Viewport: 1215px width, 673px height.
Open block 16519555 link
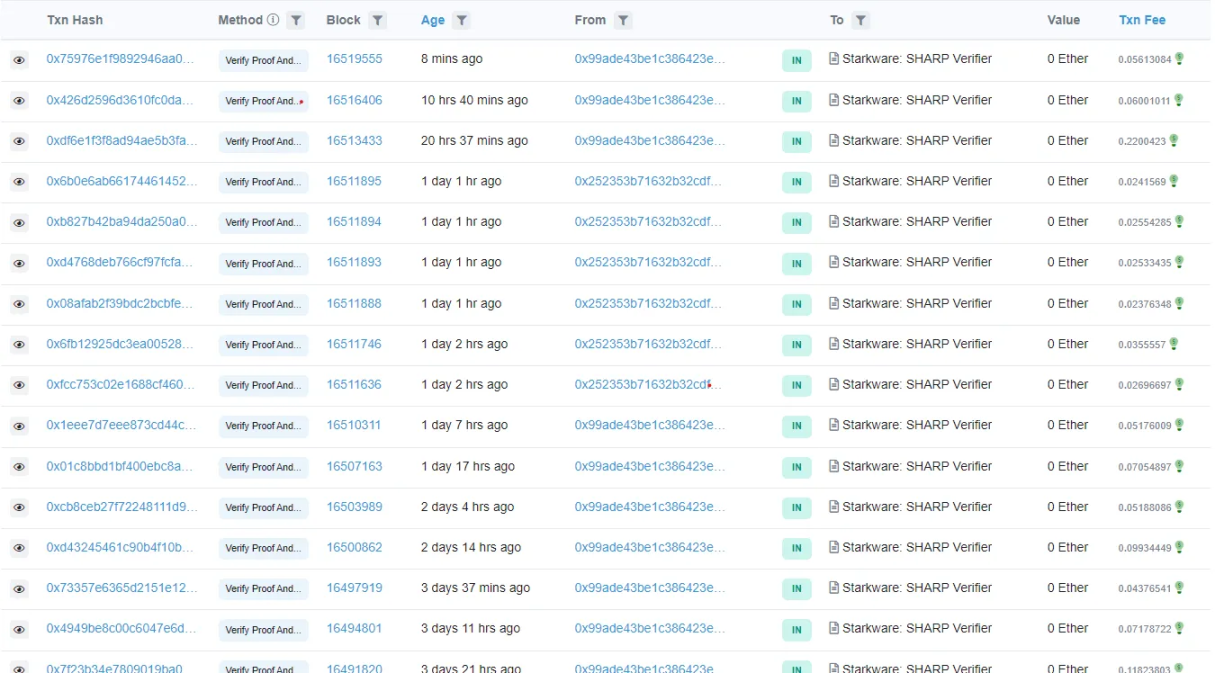pos(354,59)
